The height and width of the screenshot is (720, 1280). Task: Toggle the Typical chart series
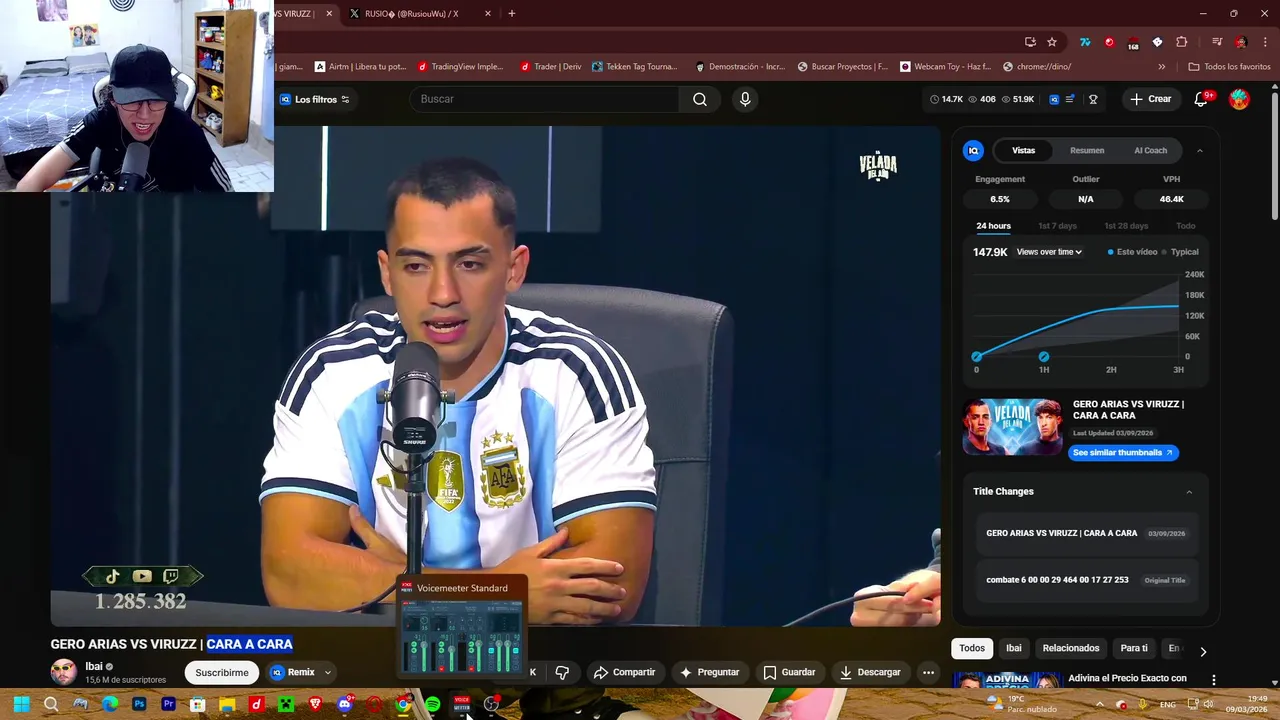(x=1180, y=252)
